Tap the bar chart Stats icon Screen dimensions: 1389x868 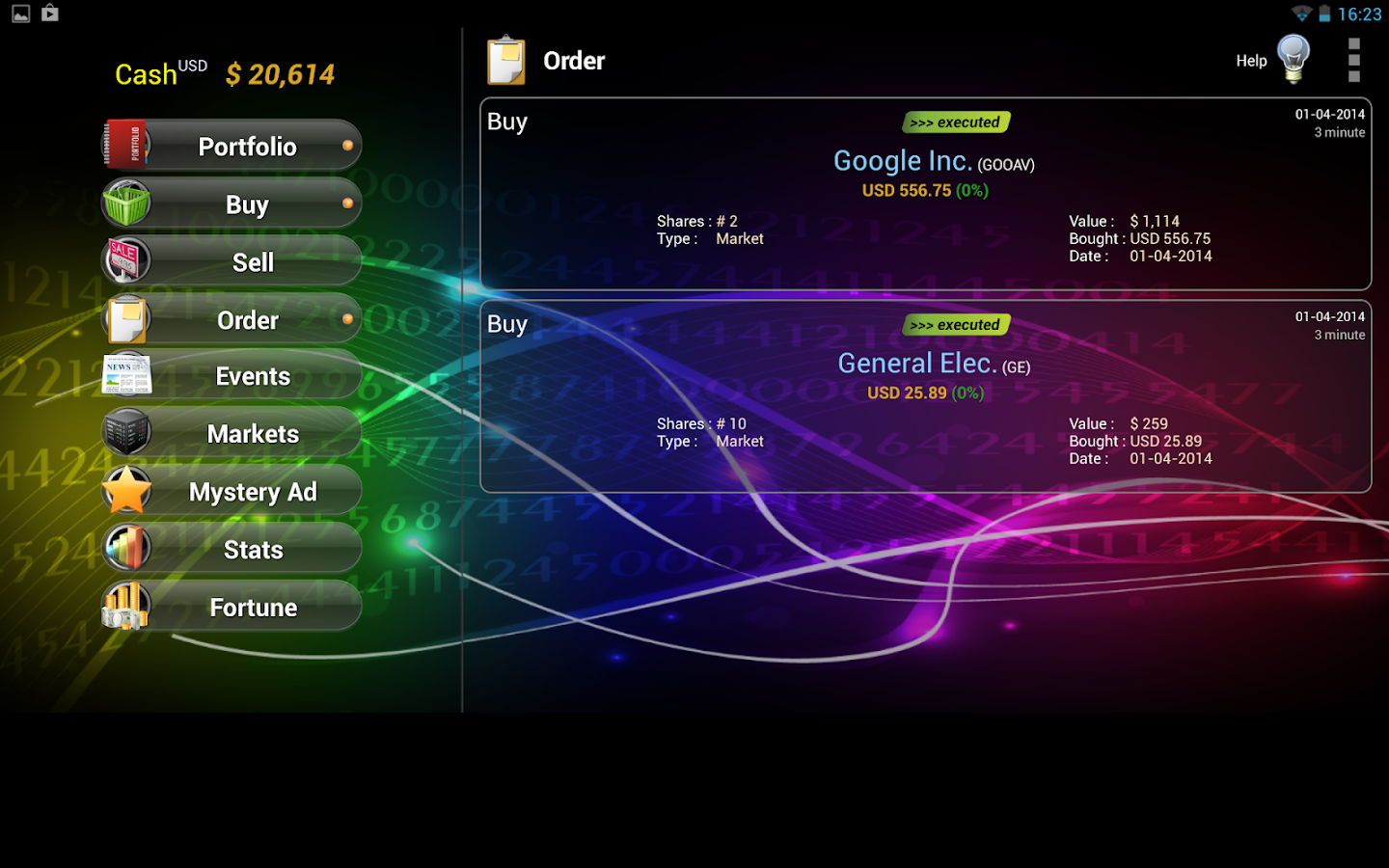point(126,549)
